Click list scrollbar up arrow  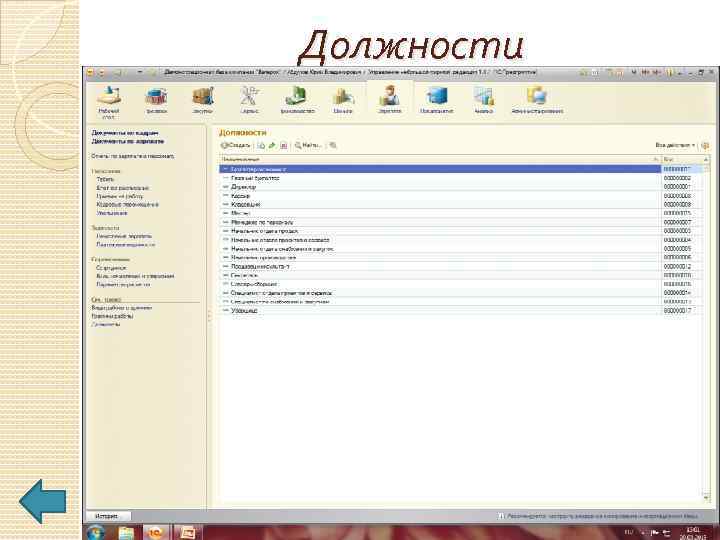[x=706, y=159]
